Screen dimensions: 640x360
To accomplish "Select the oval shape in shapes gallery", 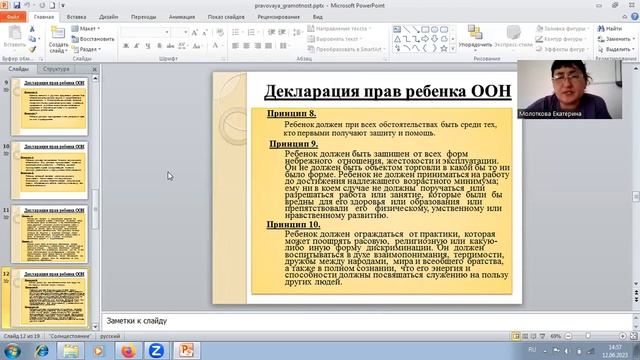I will tap(435, 29).
